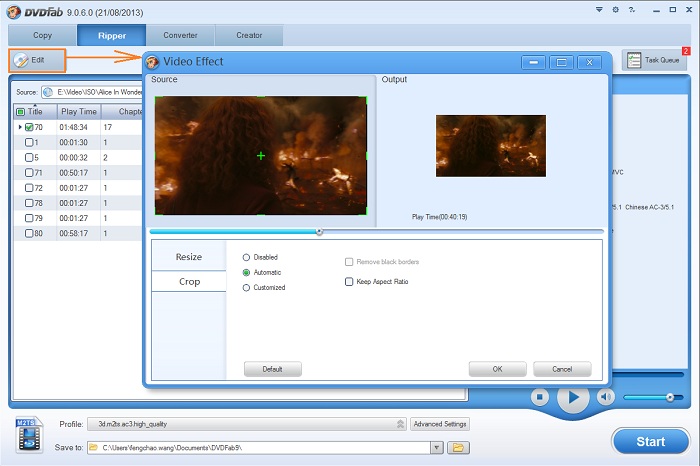Check title 80 checkbox

click(29, 233)
